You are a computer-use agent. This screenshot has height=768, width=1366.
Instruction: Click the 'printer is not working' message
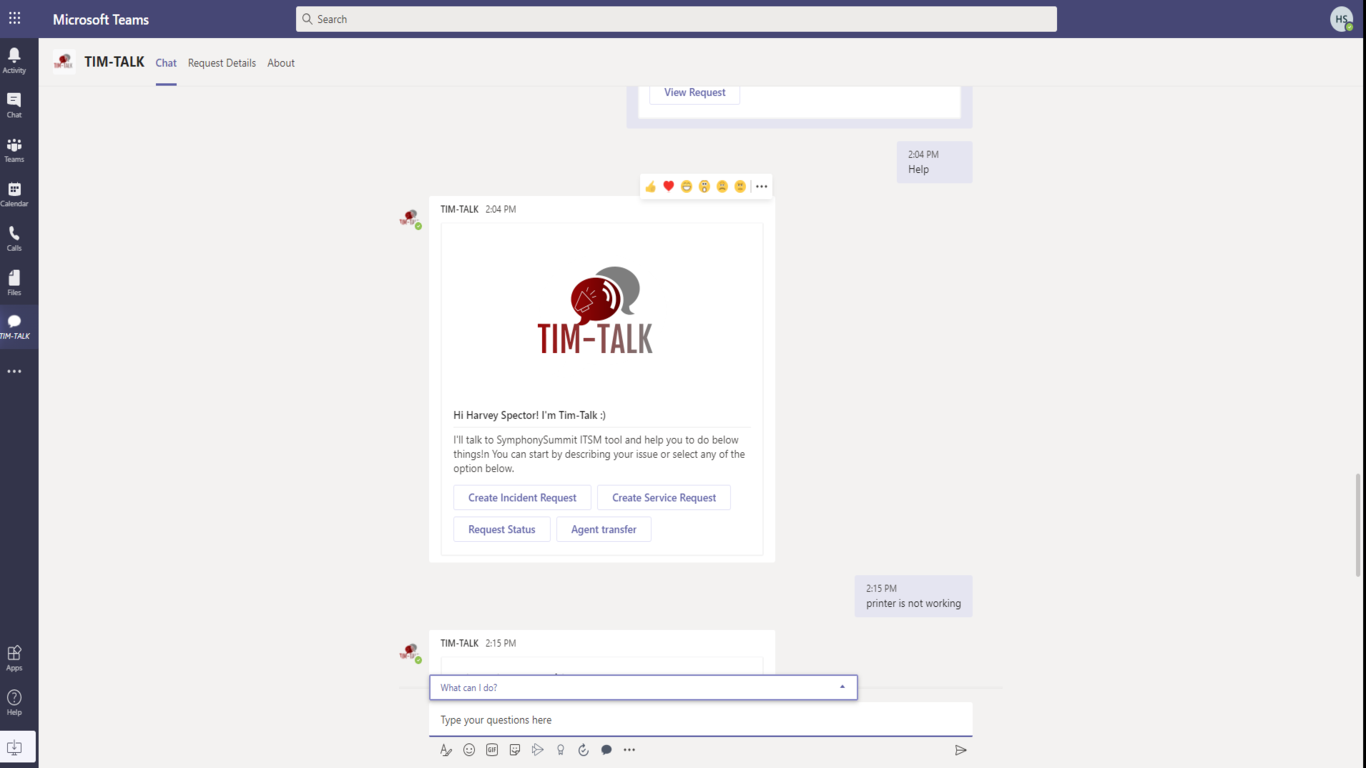913,596
